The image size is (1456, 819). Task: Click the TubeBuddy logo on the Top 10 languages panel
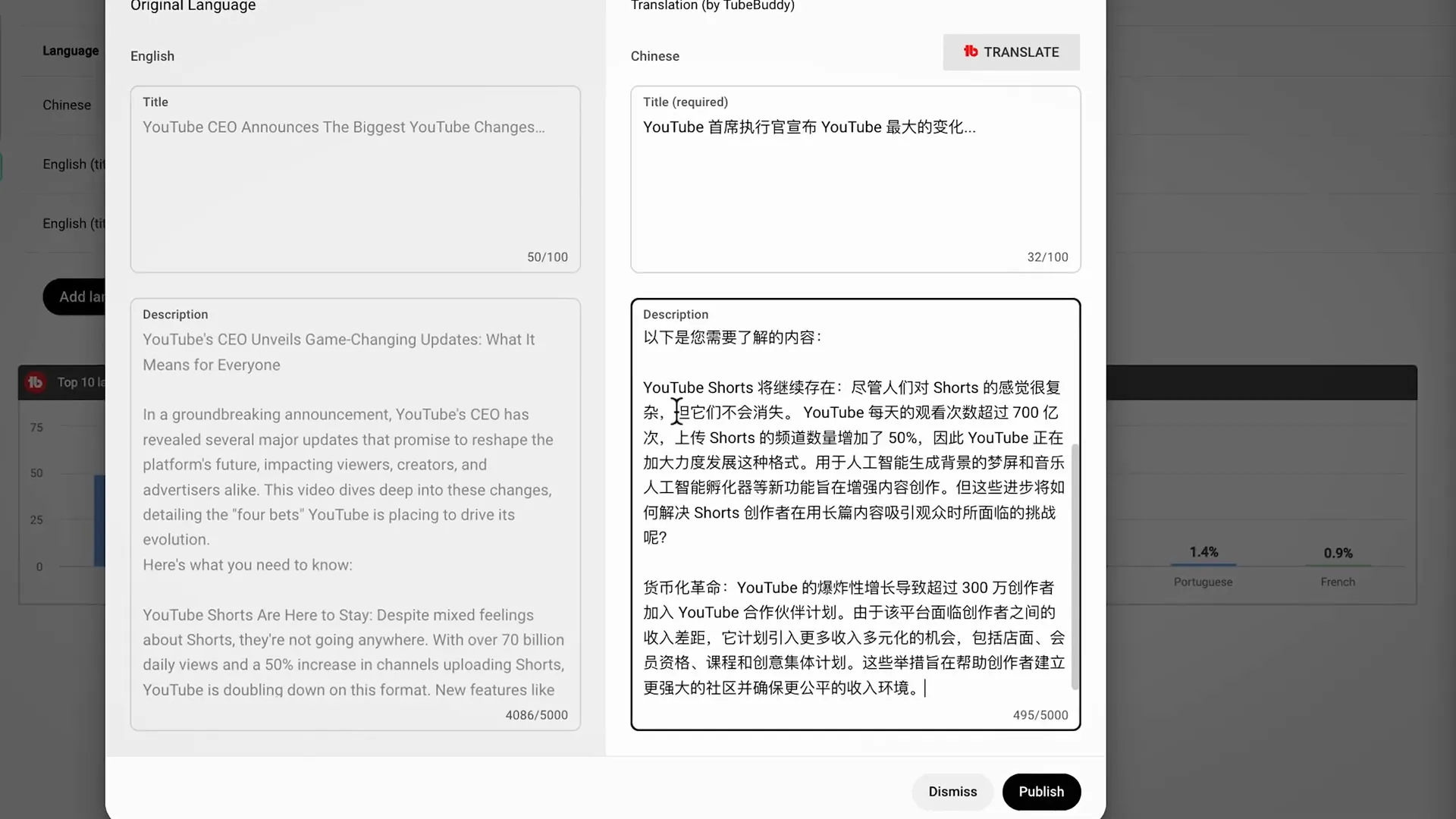point(36,382)
